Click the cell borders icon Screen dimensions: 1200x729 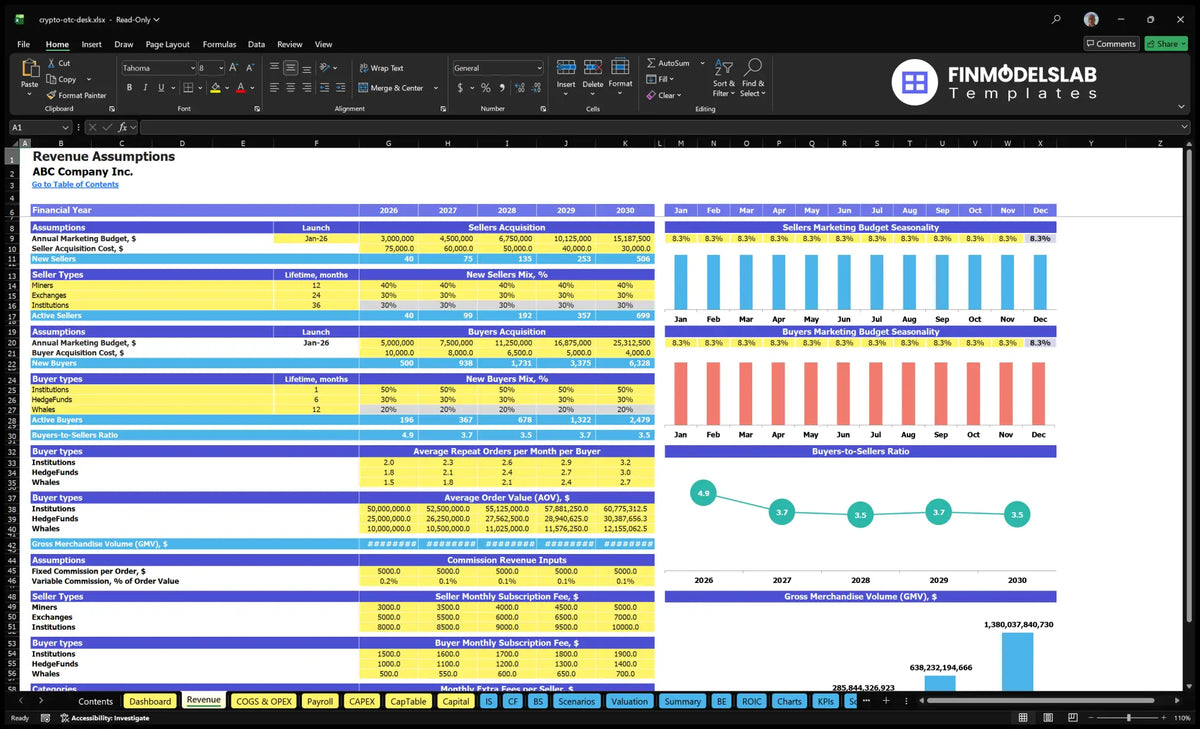tap(187, 88)
